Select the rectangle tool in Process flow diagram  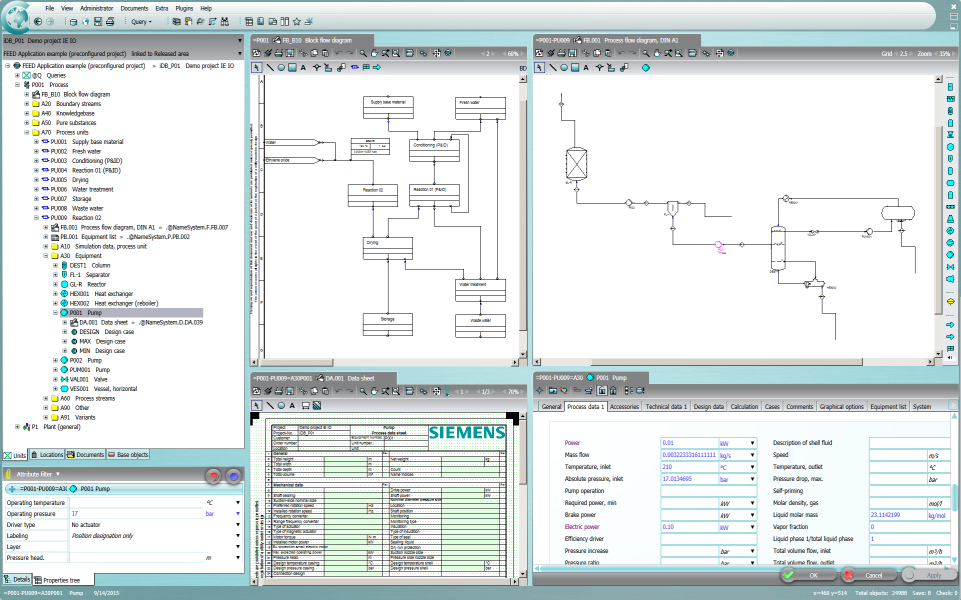(575, 67)
